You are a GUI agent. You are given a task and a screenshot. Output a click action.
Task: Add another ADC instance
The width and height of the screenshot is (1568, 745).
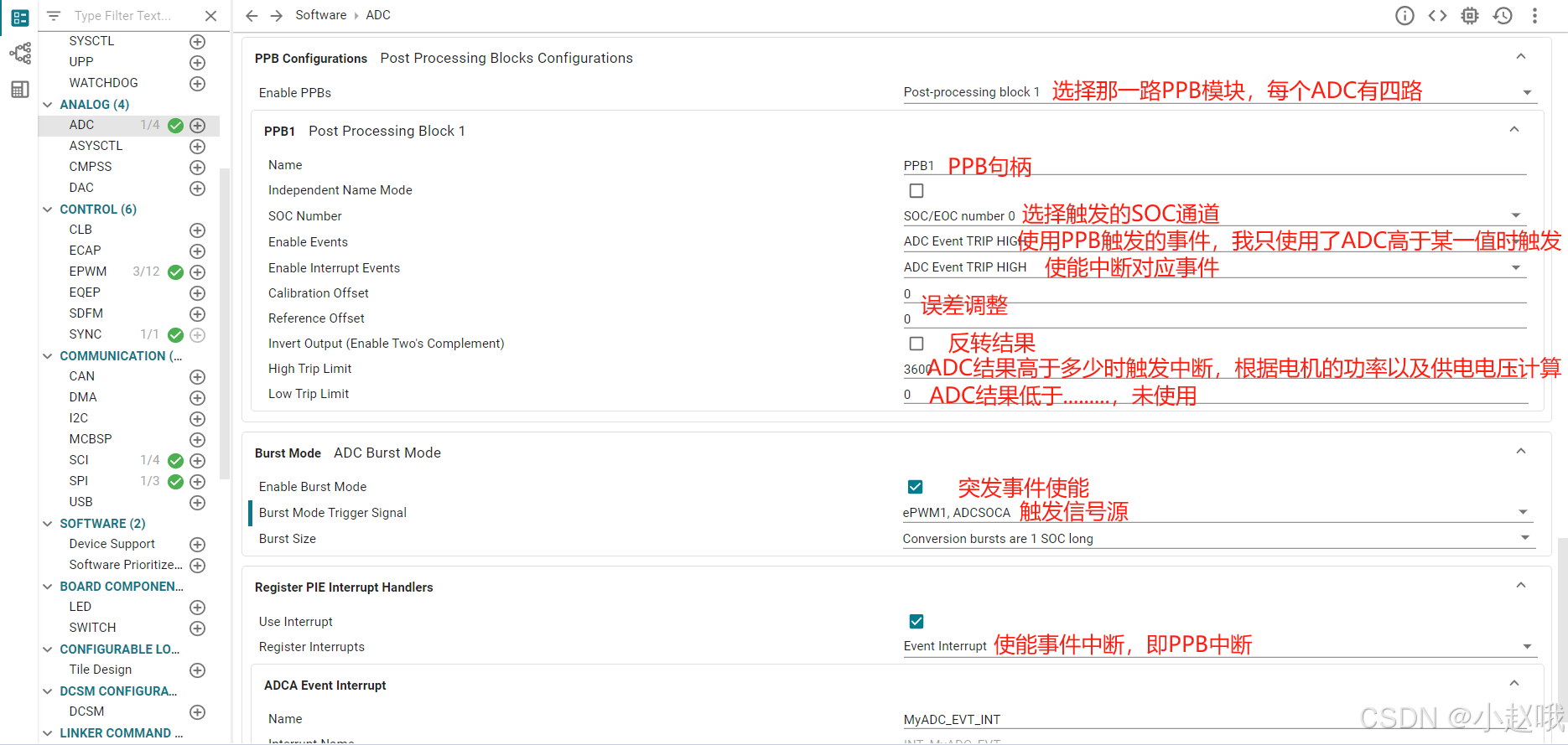(x=198, y=126)
